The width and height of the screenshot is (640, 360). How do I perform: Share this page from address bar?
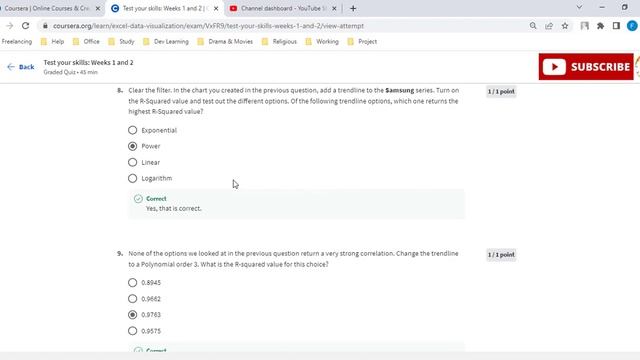point(549,26)
